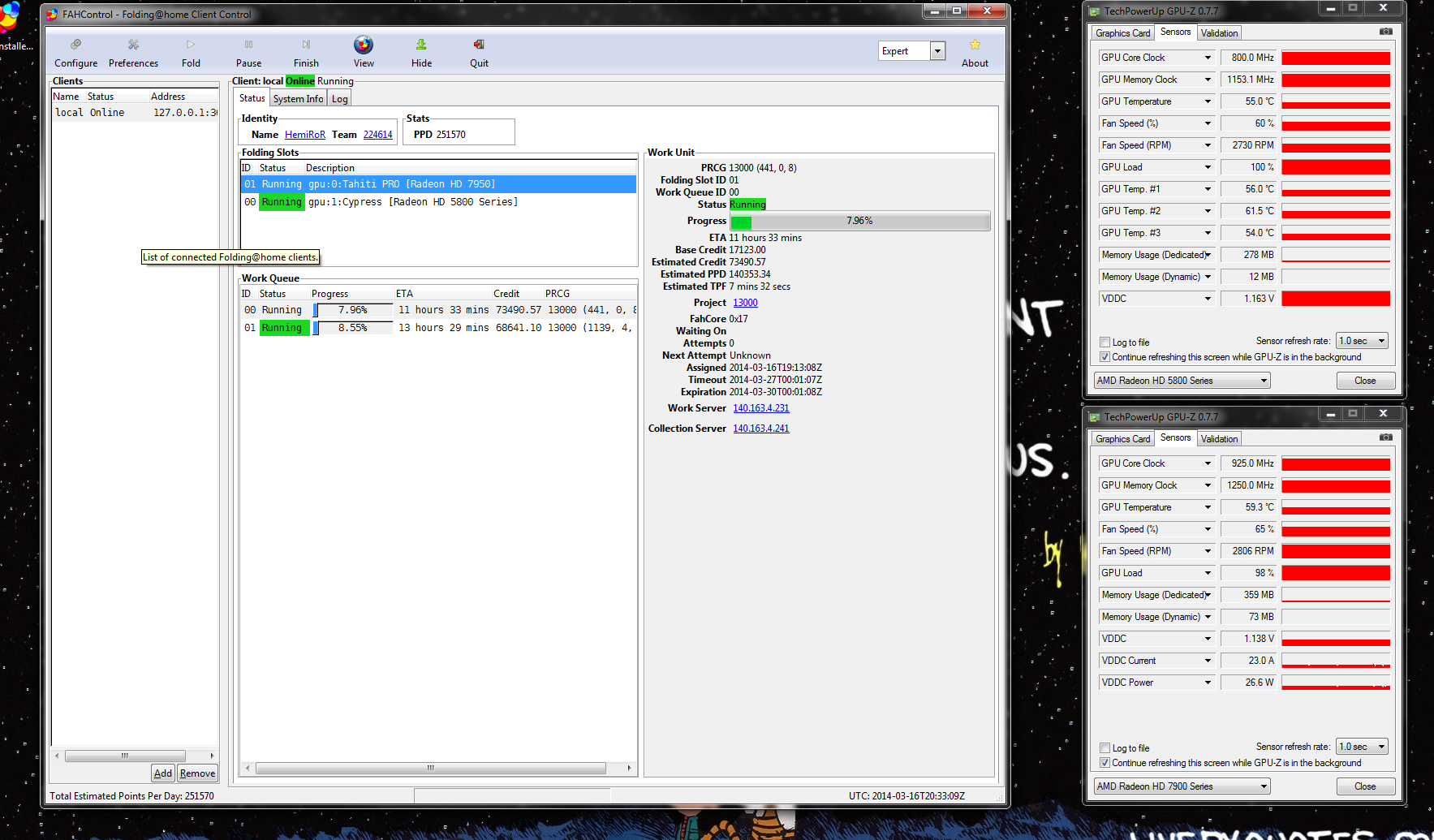Open Validation tab in HD 5800 GPU-Z

pyautogui.click(x=1219, y=33)
